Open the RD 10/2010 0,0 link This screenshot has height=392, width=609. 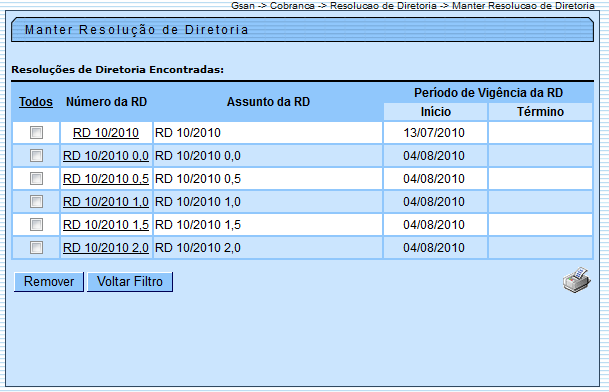[x=106, y=156]
